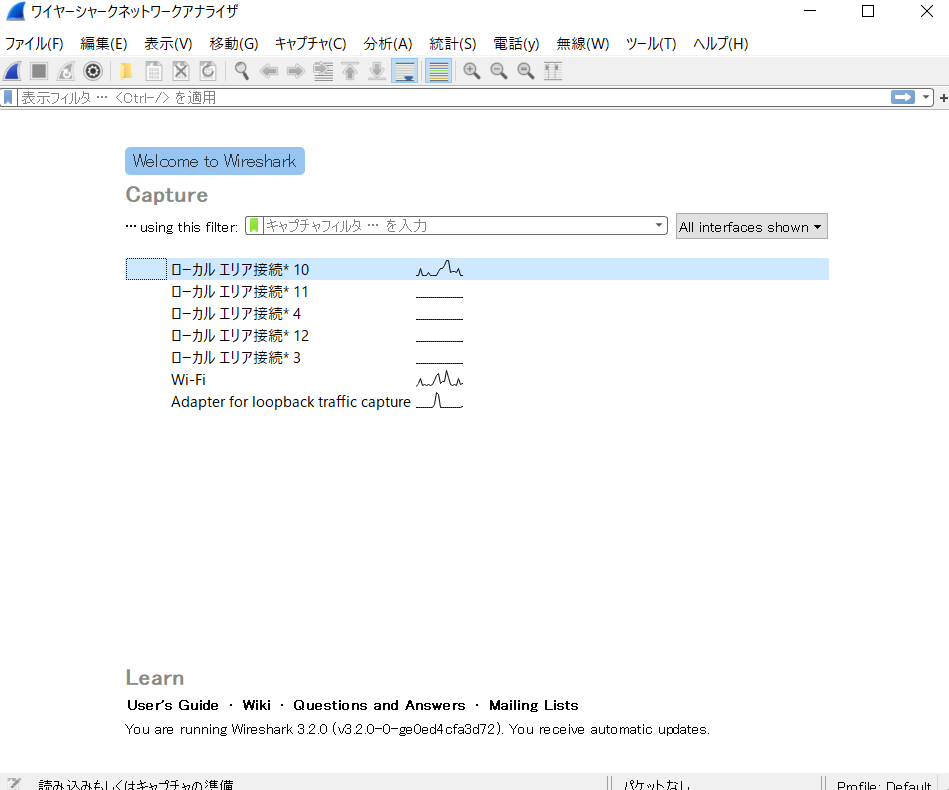Image resolution: width=949 pixels, height=790 pixels.
Task: Open the 表示(V) menu
Action: coord(168,44)
